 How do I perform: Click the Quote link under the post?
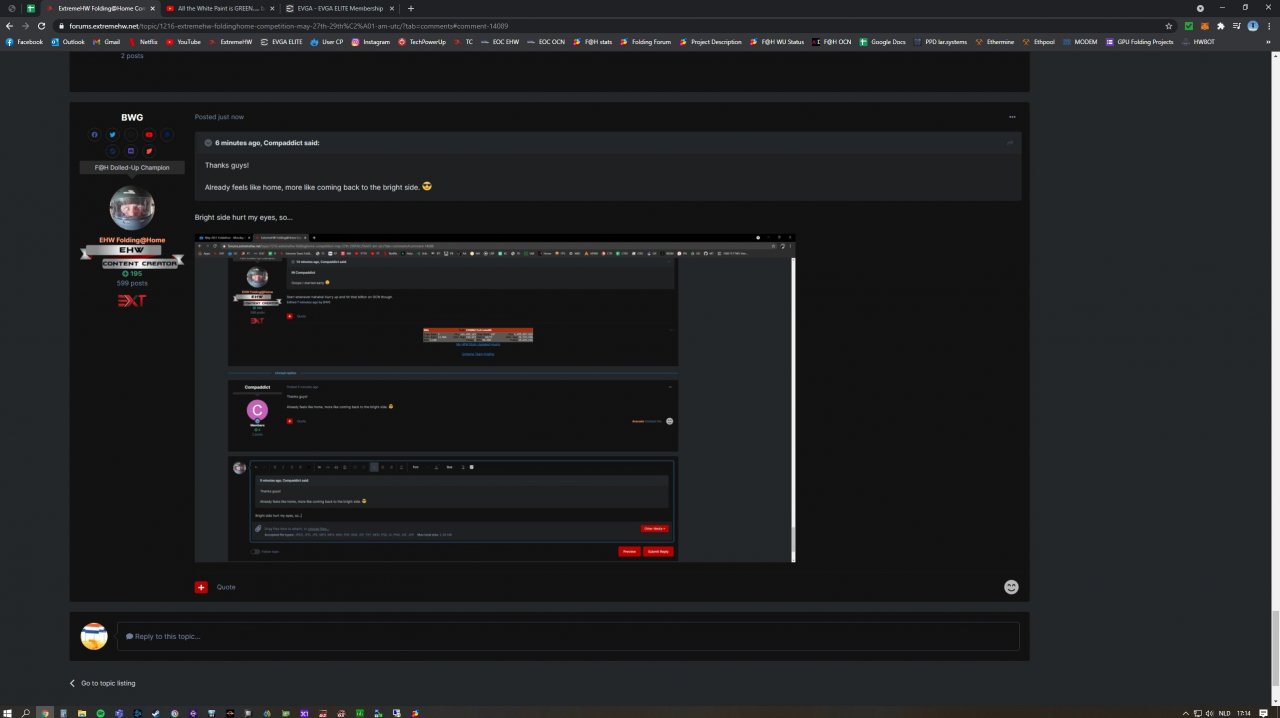point(226,587)
